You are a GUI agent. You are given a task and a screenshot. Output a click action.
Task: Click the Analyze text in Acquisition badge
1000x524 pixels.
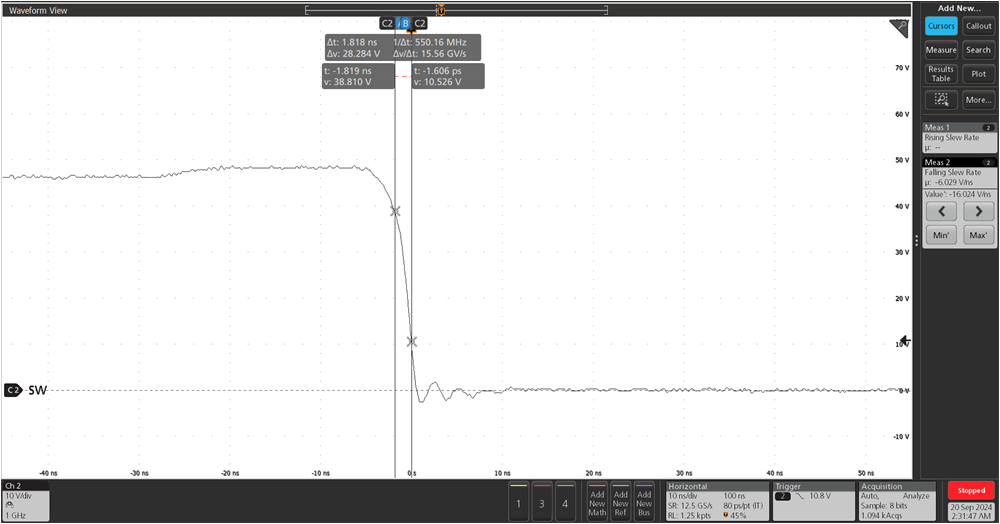point(916,496)
